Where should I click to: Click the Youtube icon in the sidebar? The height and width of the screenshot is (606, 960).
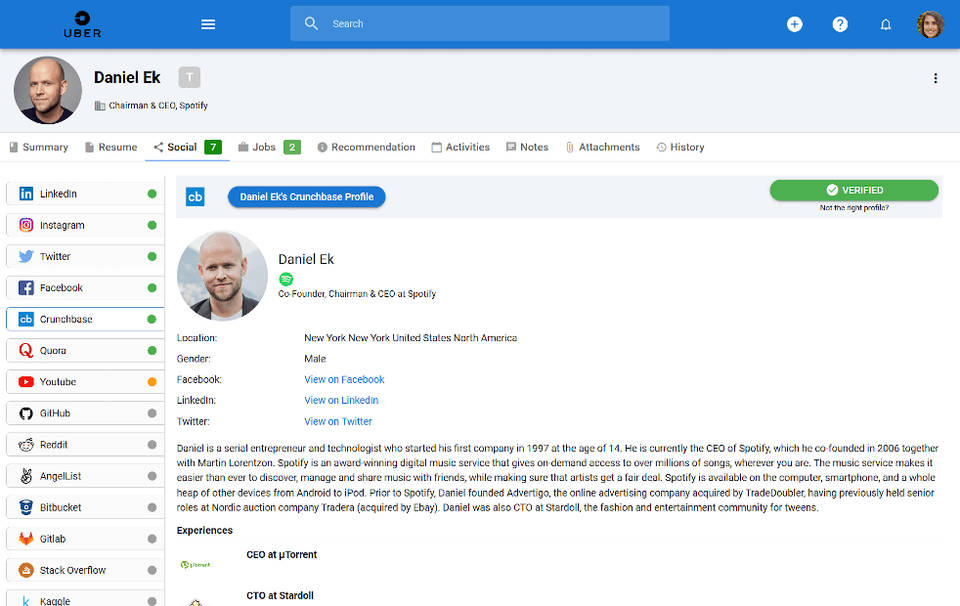click(x=25, y=381)
